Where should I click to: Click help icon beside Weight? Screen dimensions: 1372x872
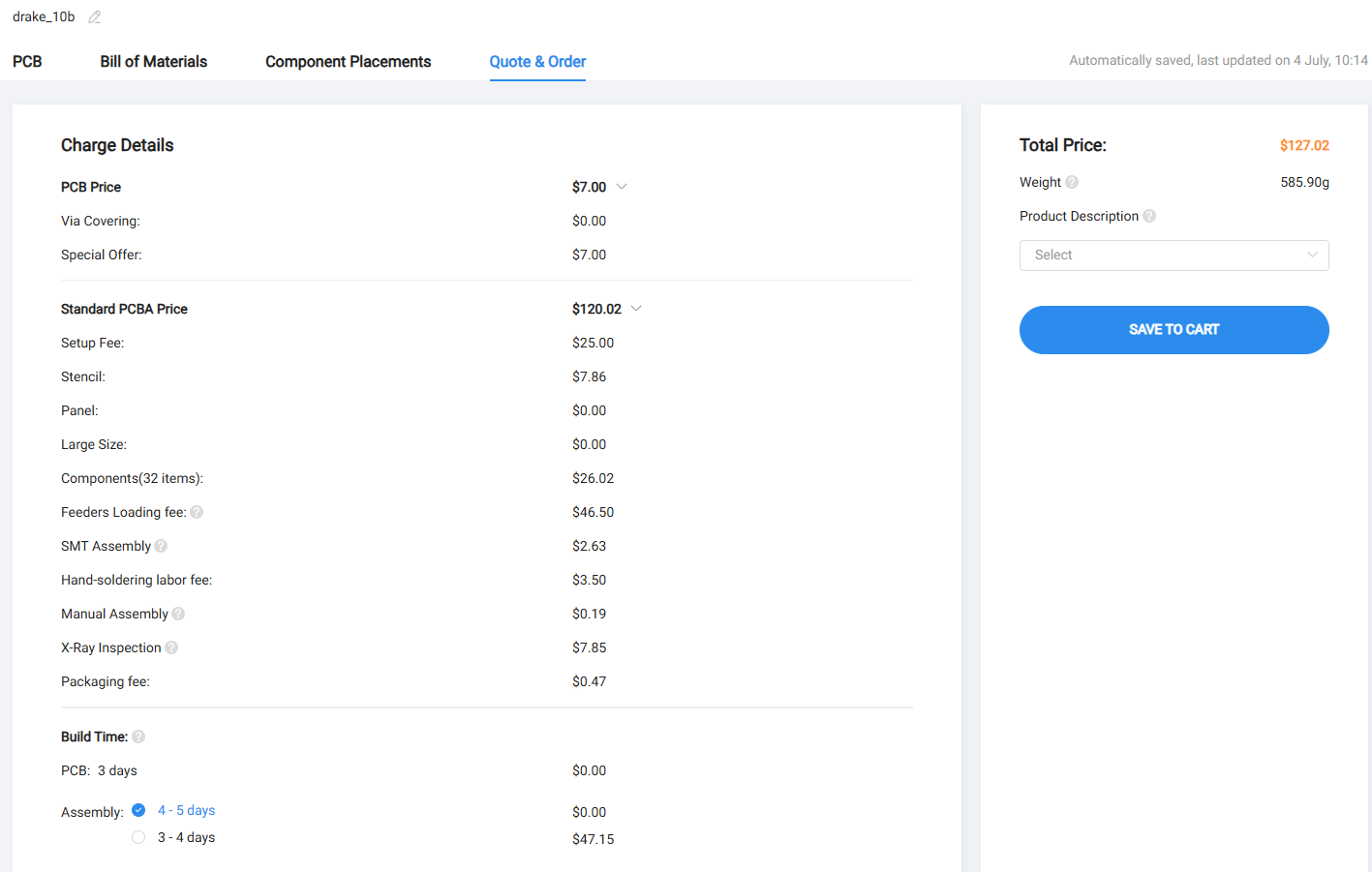point(1072,182)
